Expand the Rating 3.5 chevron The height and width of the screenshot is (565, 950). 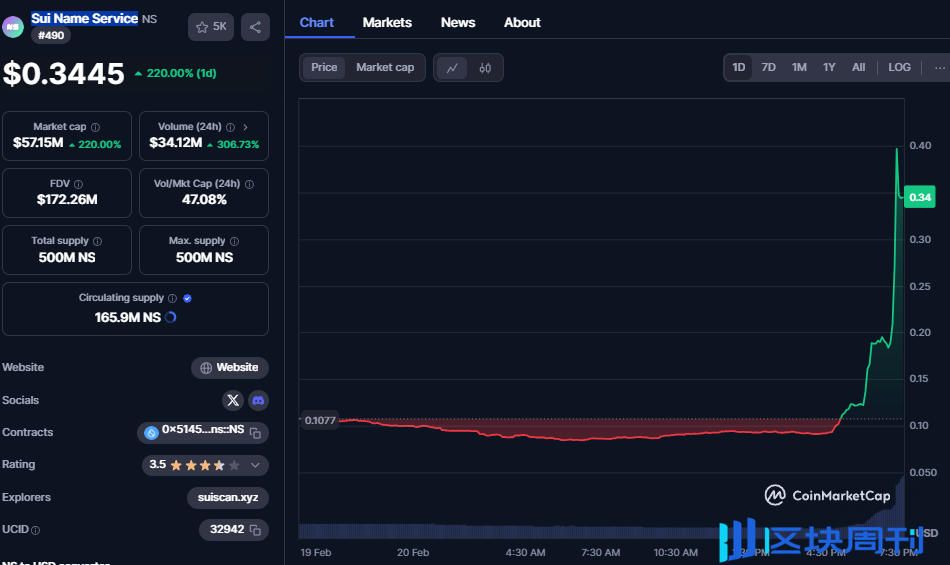255,465
